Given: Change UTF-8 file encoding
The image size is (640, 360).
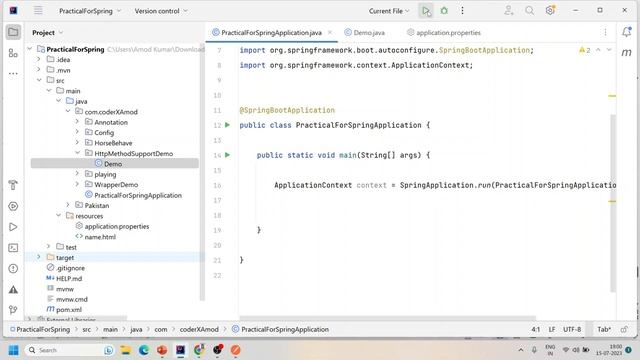Looking at the screenshot, I should click(x=572, y=329).
